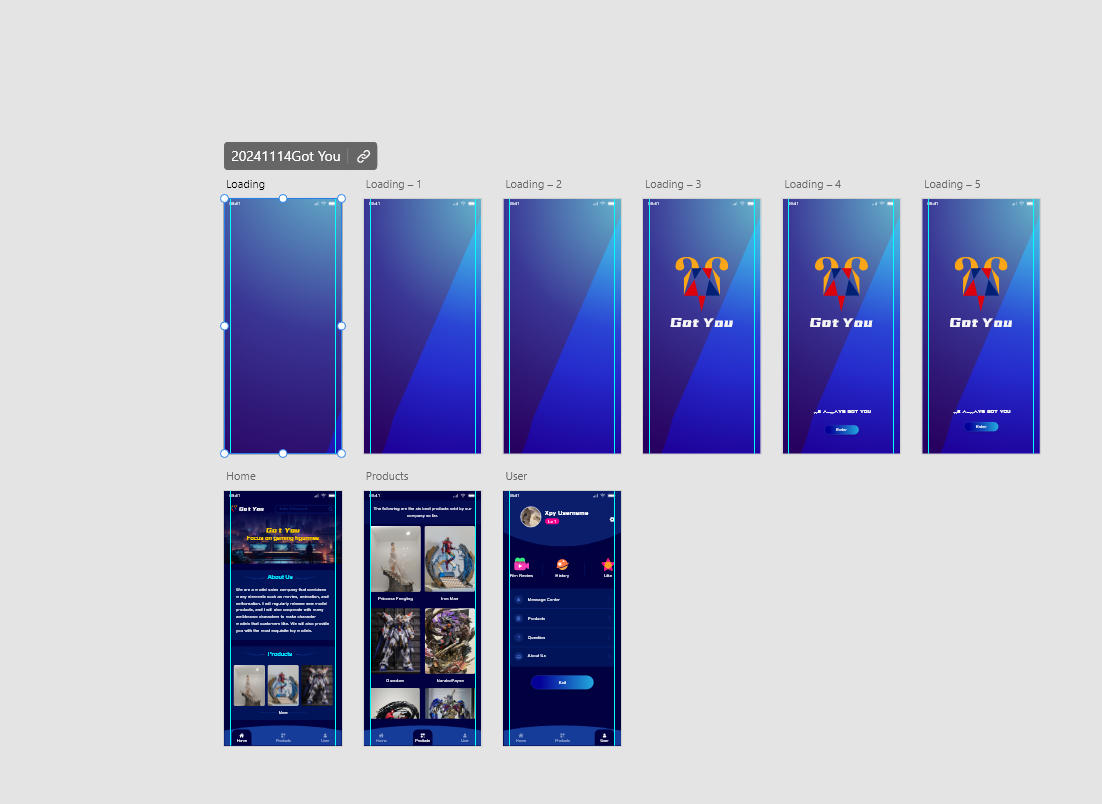
Task: Click the Film Review camera icon in User frame
Action: [521, 565]
